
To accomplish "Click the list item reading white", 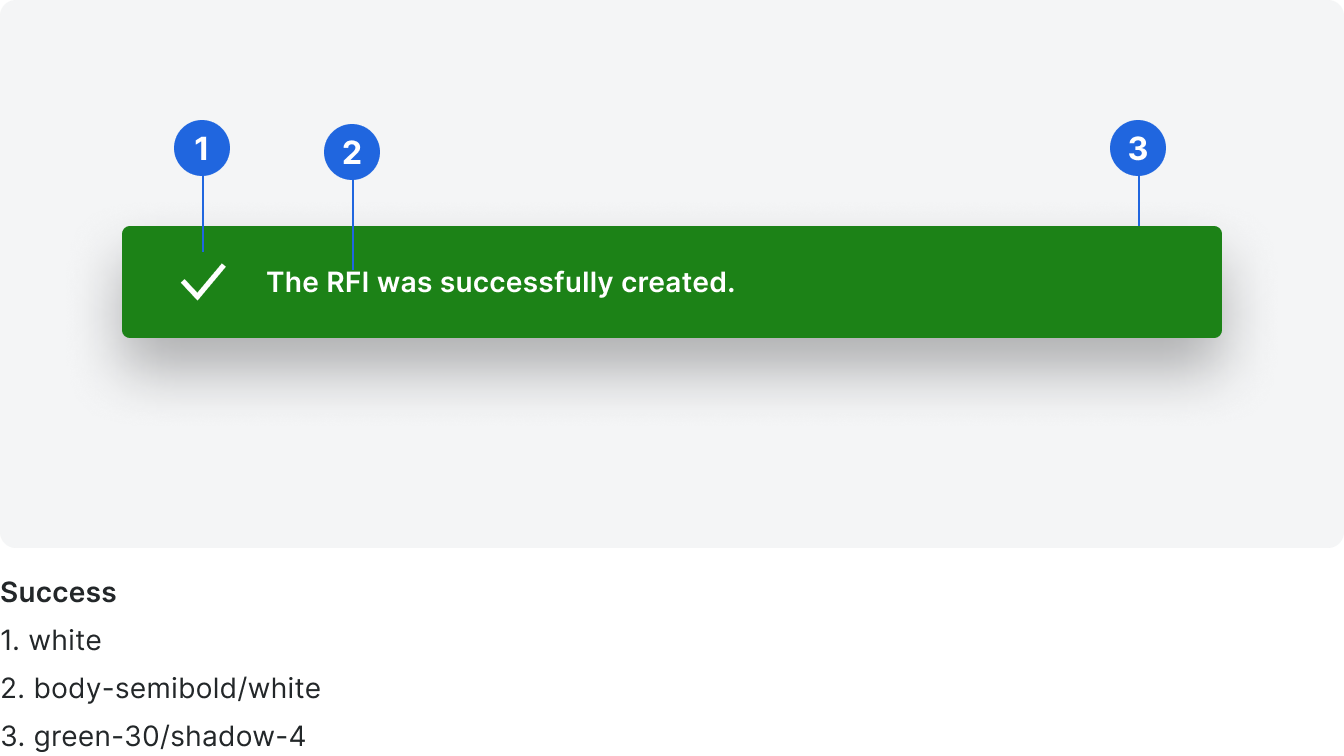I will tap(51, 640).
